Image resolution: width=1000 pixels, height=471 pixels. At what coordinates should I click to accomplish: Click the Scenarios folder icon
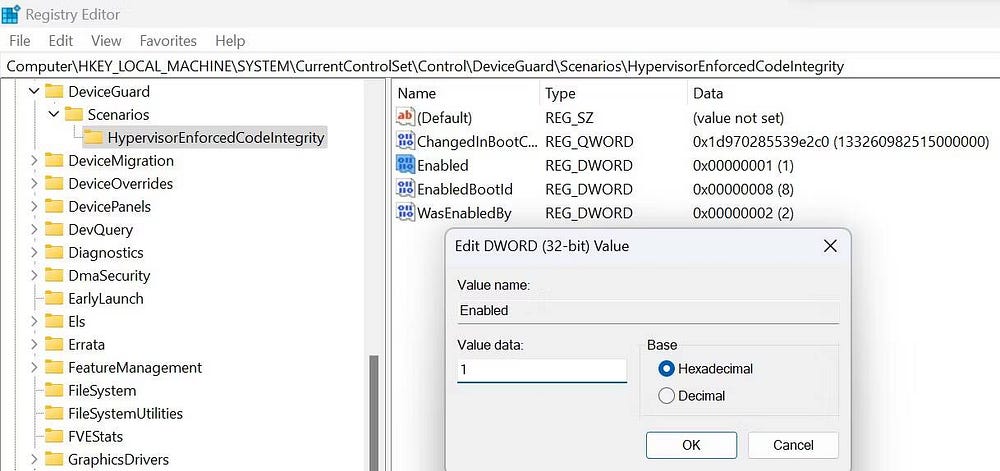tap(74, 115)
